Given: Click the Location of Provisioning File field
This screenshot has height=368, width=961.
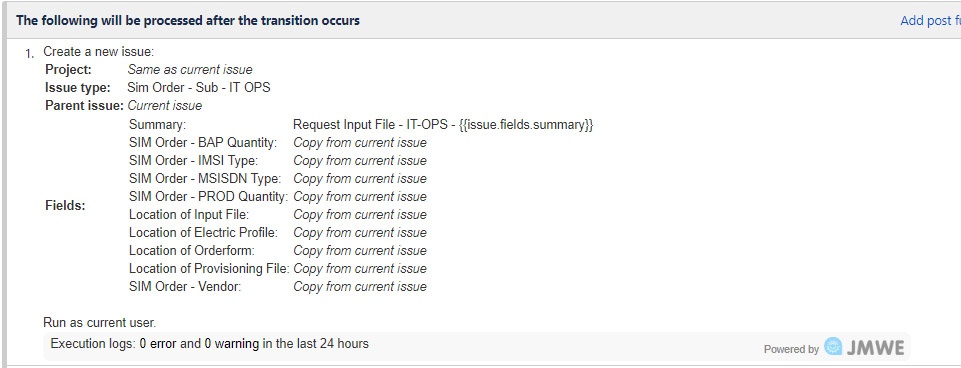Looking at the screenshot, I should click(x=278, y=269).
